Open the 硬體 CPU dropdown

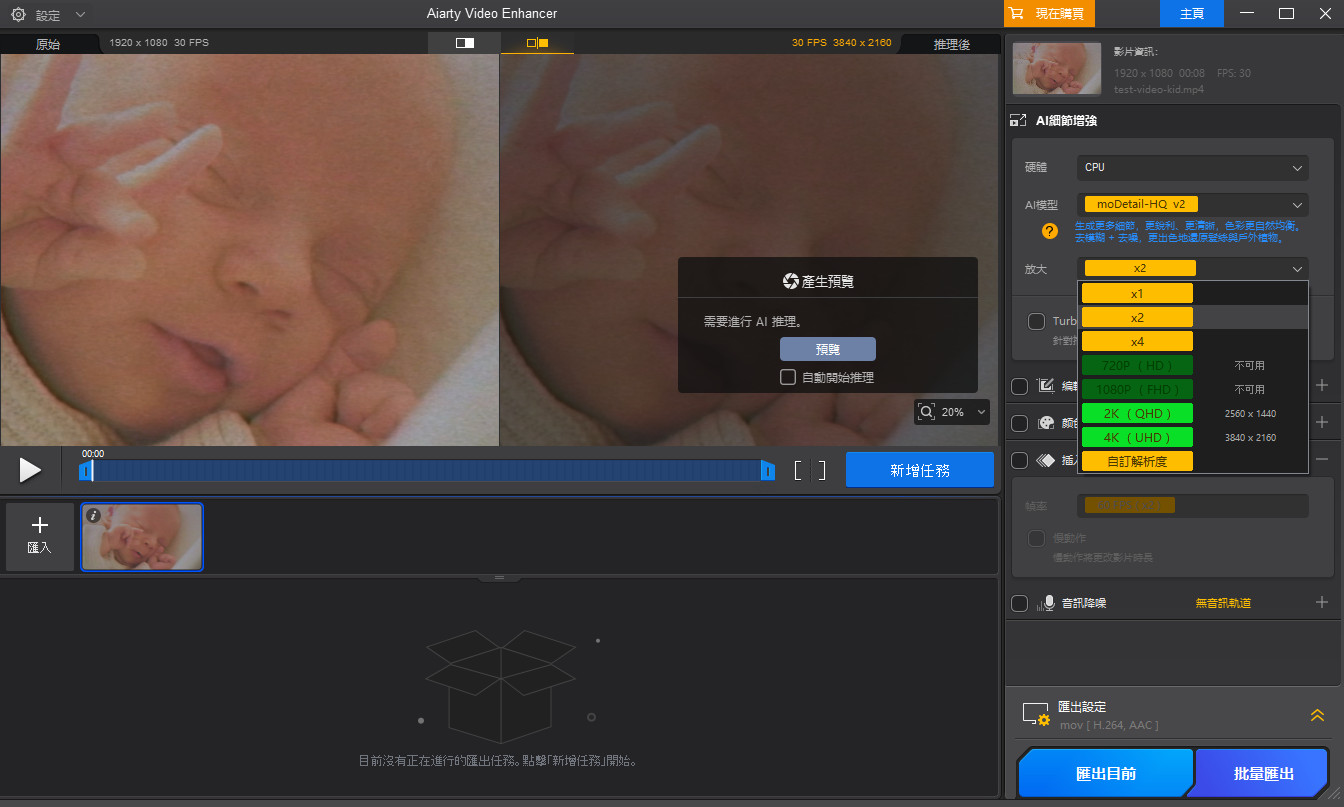coord(1192,168)
